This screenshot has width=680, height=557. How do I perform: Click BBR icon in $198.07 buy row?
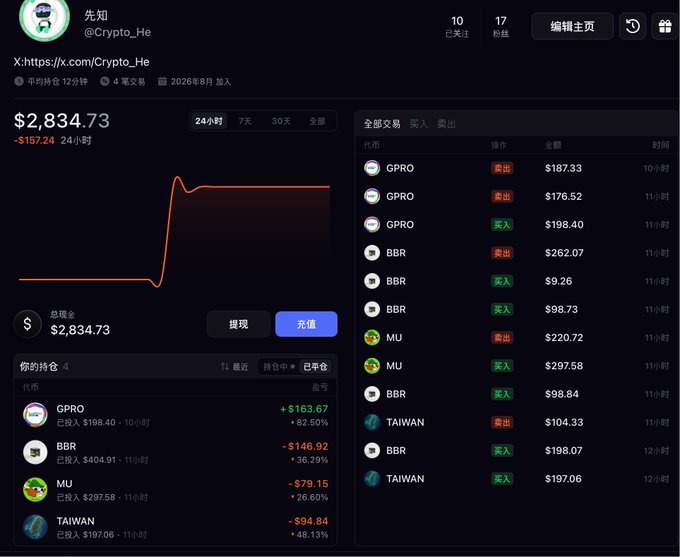click(x=372, y=450)
